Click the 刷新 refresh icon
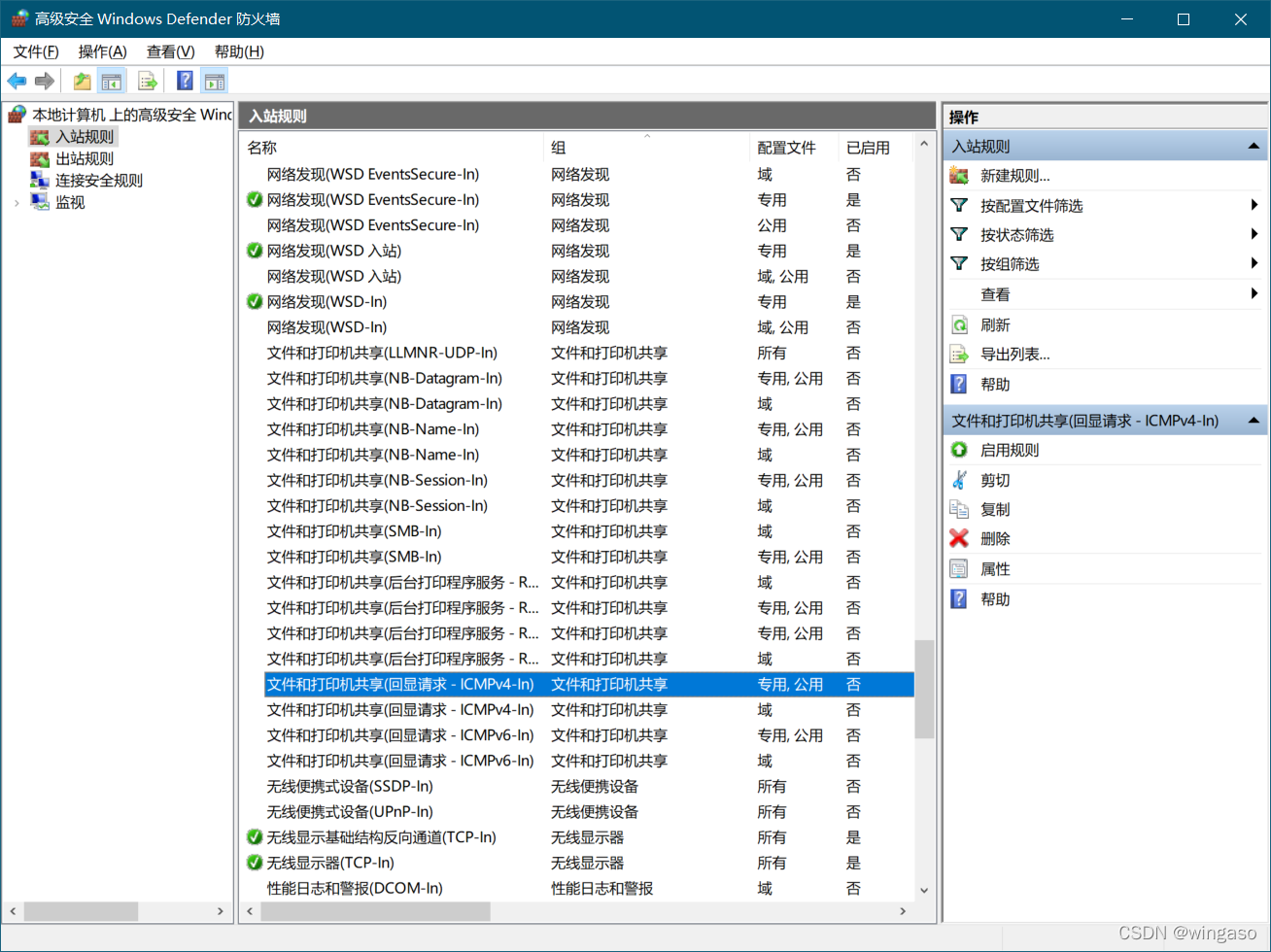 point(959,324)
